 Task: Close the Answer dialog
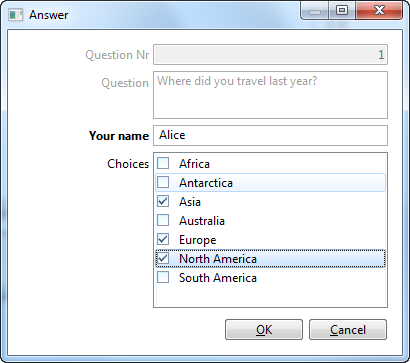[x=379, y=11]
